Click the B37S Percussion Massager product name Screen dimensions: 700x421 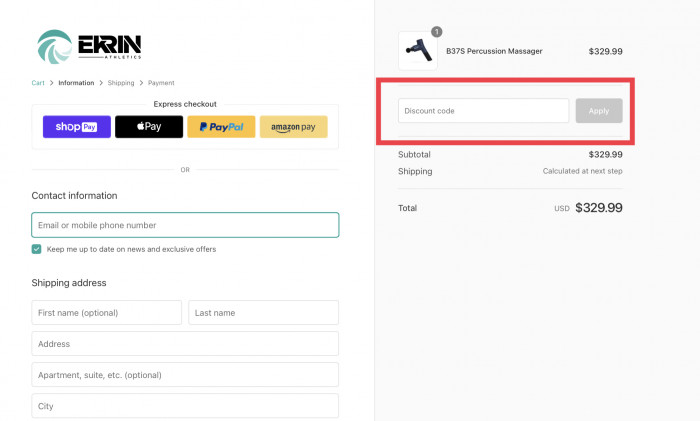494,51
